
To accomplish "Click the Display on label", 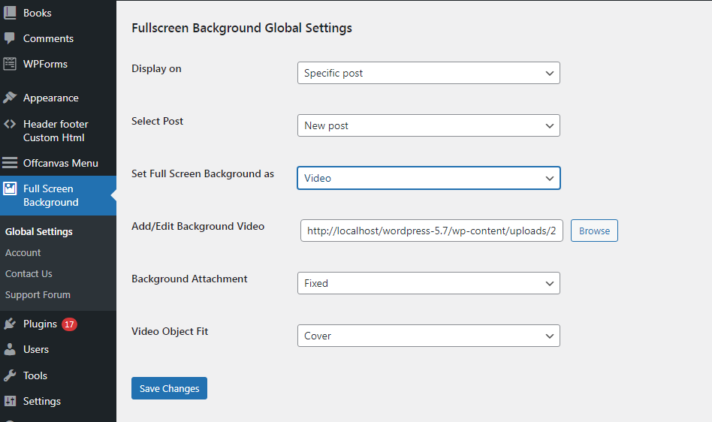I will point(156,69).
